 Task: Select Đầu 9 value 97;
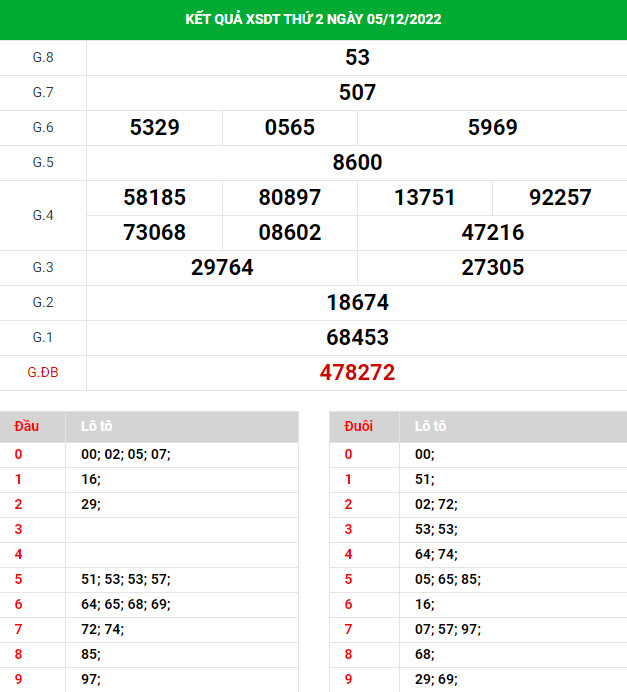[x=91, y=679]
